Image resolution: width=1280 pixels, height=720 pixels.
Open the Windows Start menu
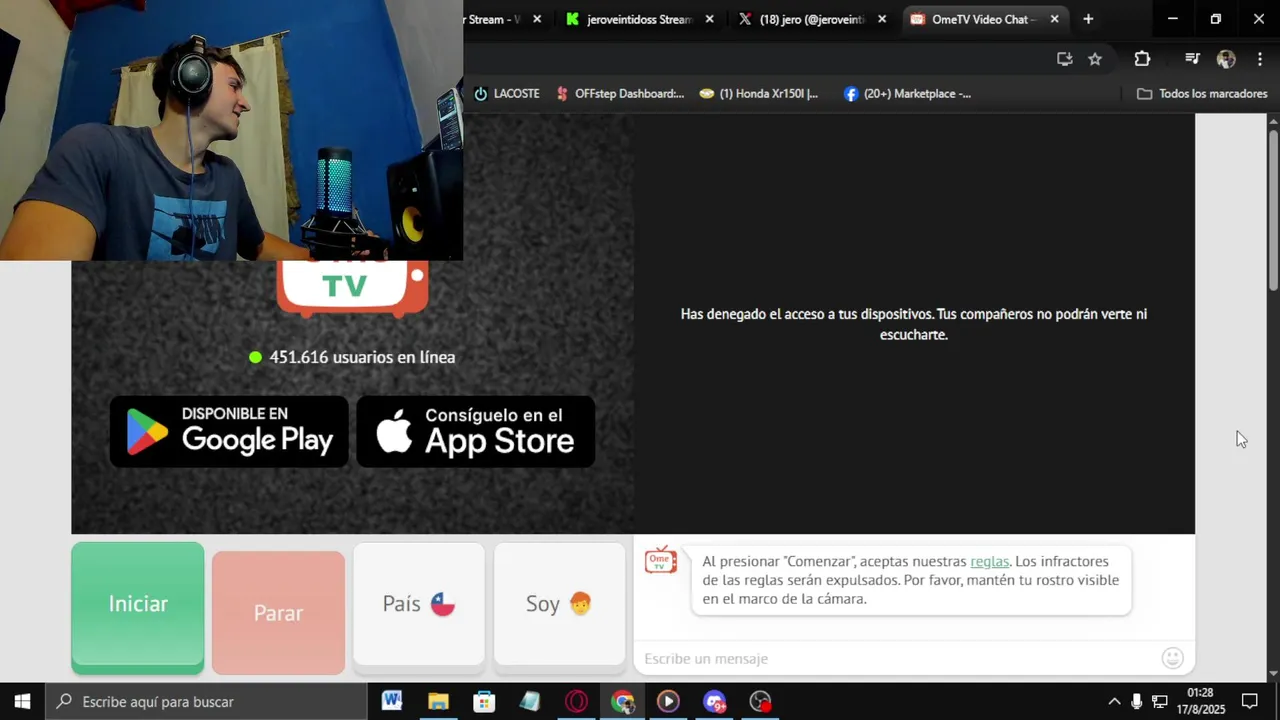point(23,702)
